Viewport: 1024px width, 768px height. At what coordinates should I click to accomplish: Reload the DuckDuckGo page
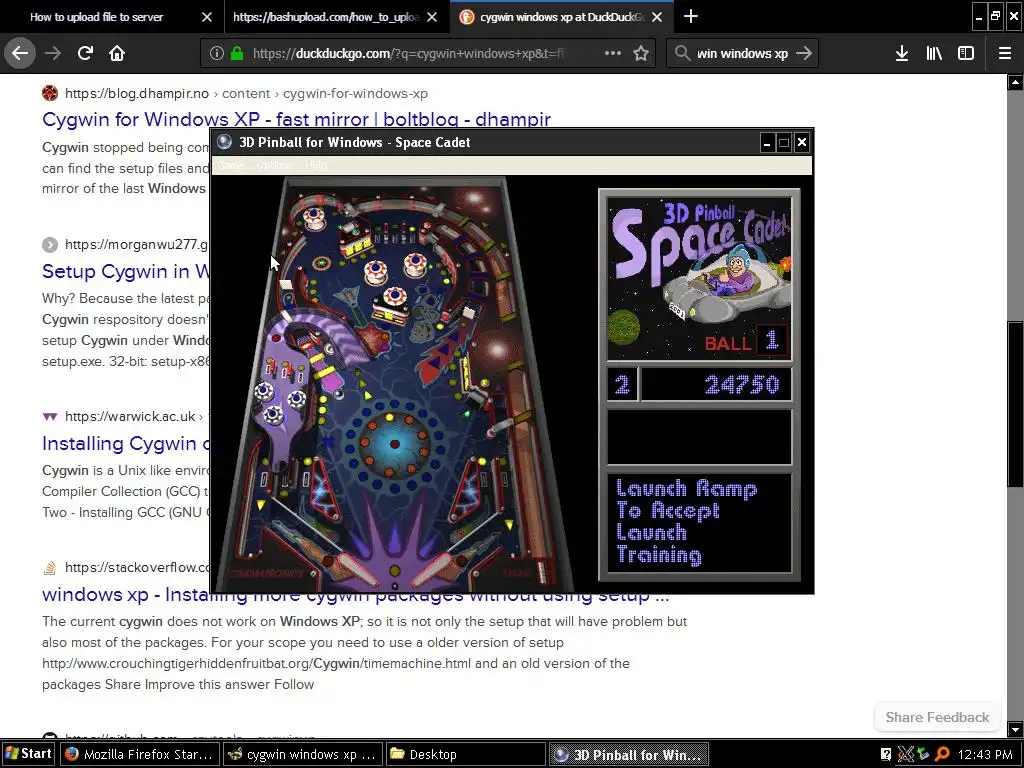tap(85, 53)
